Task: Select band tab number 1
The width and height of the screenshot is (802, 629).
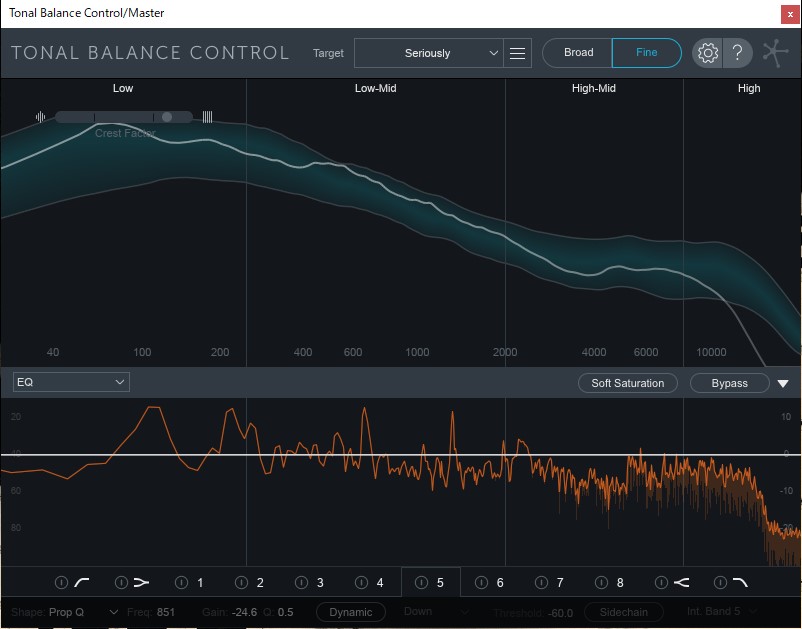Action: (200, 582)
